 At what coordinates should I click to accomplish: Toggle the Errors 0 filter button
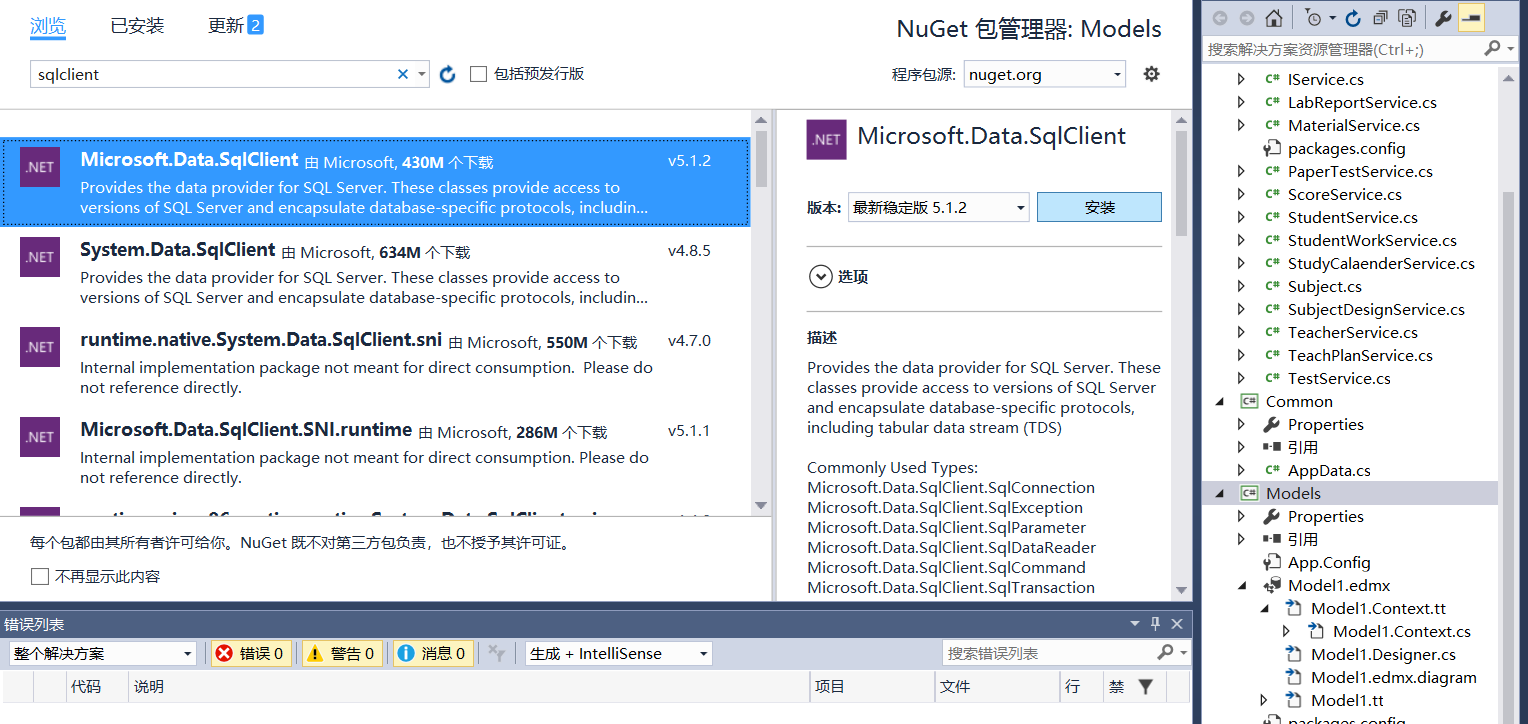(x=250, y=653)
